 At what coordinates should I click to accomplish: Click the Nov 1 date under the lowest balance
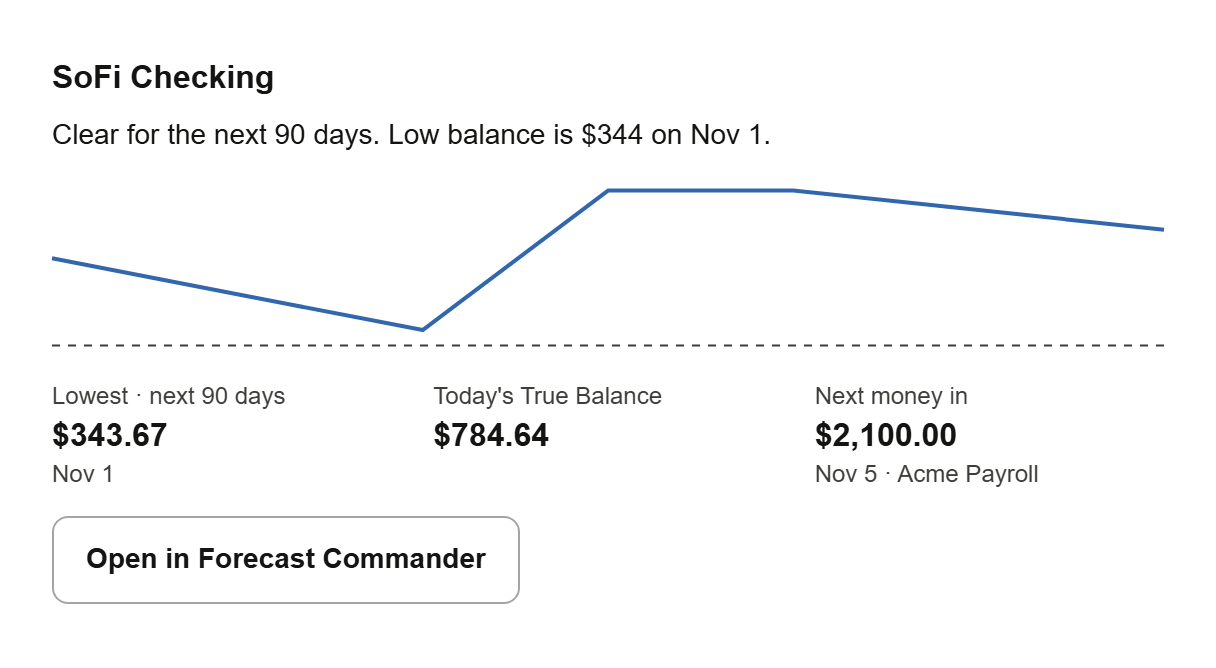(x=83, y=474)
